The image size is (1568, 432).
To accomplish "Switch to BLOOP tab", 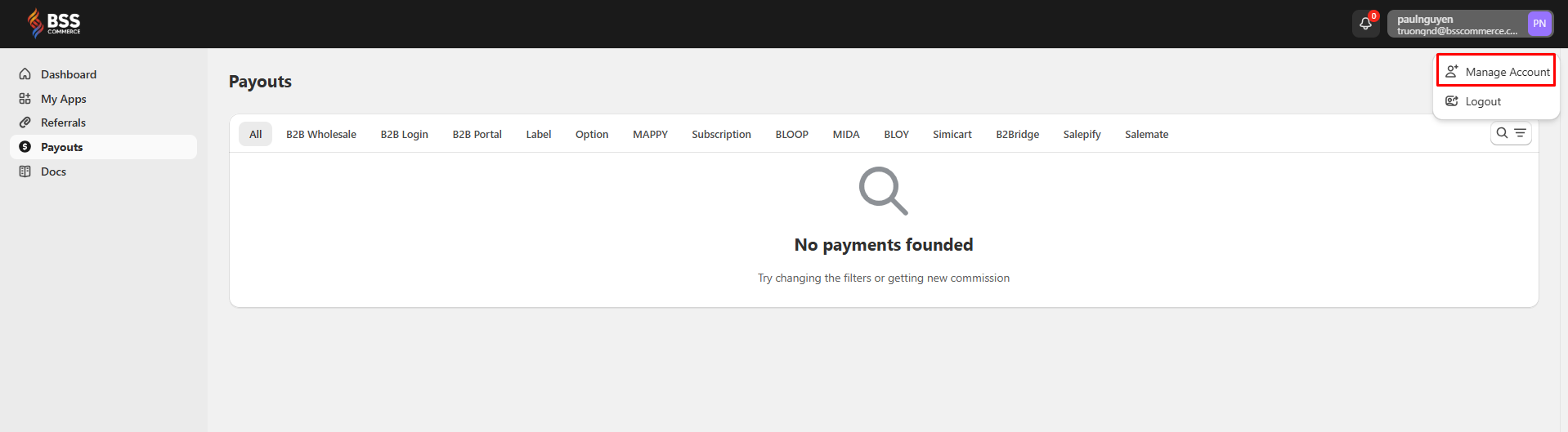I will point(792,134).
